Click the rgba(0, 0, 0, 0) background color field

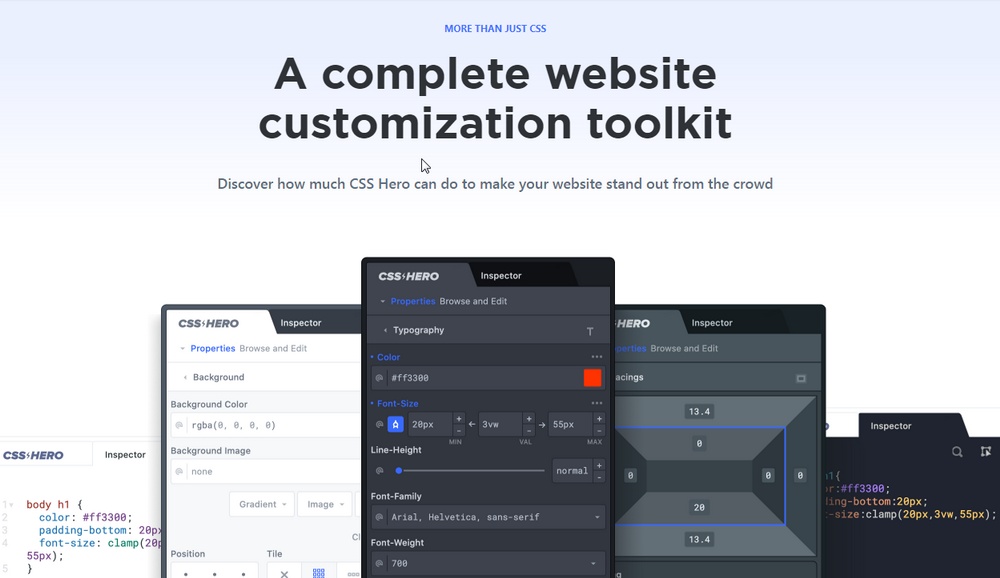click(265, 425)
